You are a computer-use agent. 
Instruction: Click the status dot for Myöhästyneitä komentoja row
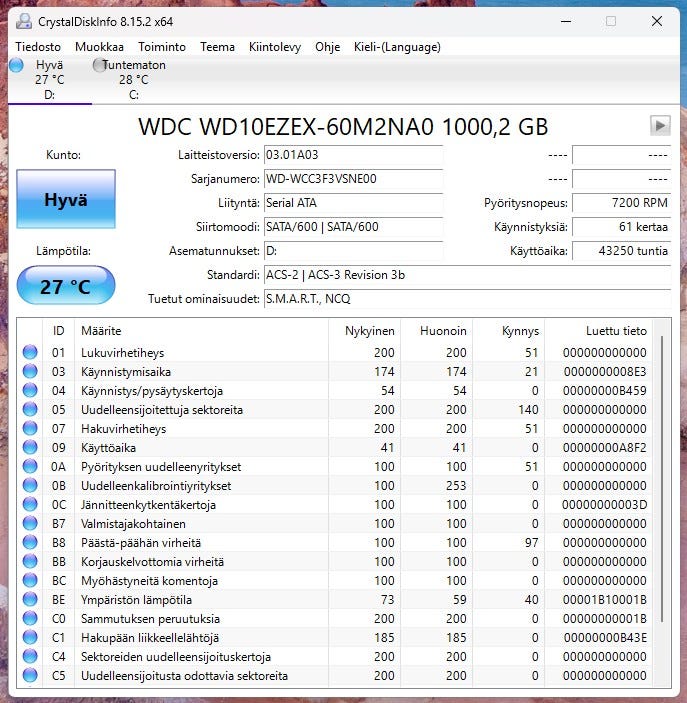[x=30, y=581]
